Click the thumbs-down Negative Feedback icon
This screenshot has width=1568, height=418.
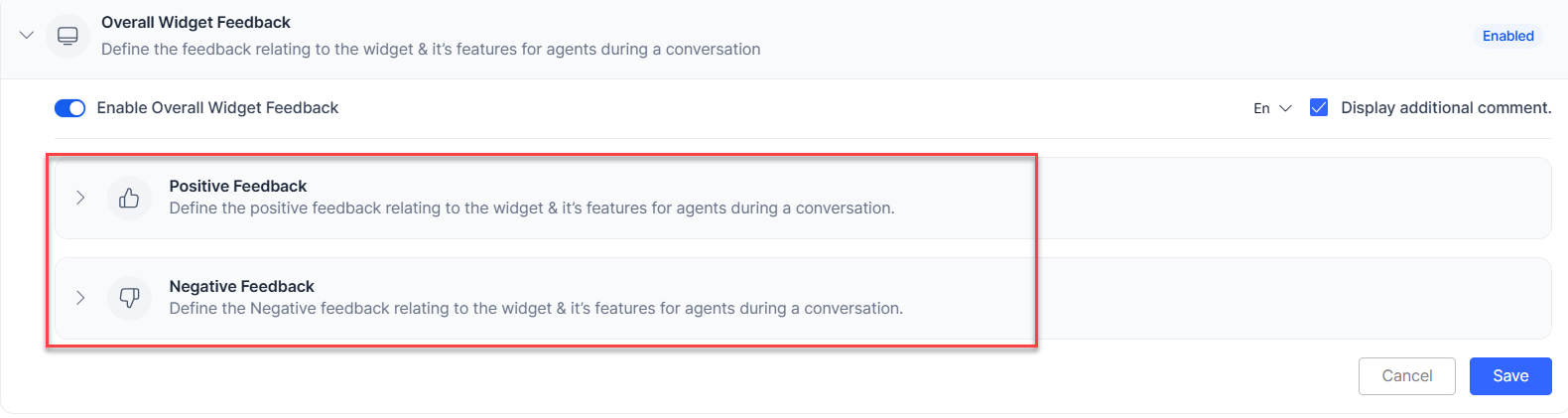(x=129, y=298)
